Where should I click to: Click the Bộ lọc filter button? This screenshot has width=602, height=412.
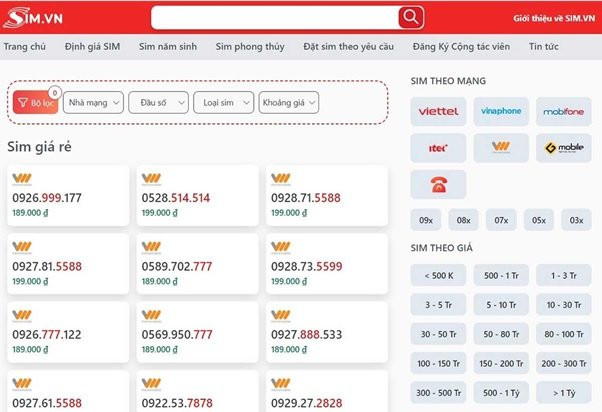35,102
